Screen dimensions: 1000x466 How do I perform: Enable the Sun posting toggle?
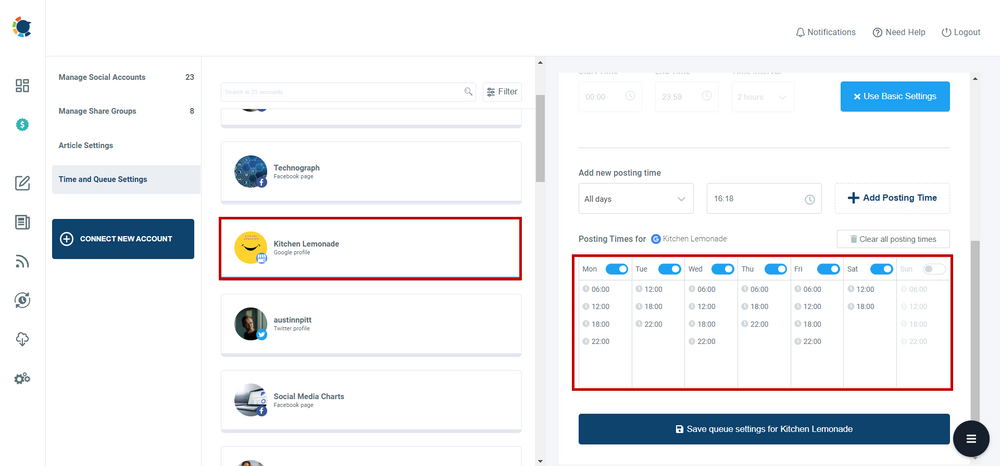(x=934, y=269)
